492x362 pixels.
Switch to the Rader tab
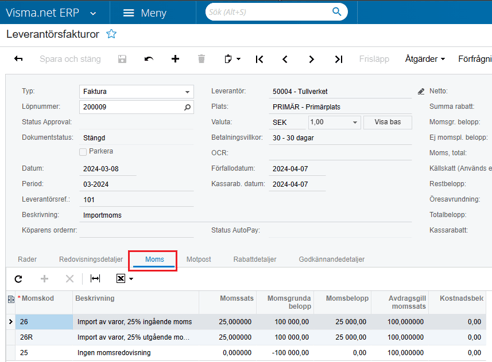coord(27,259)
